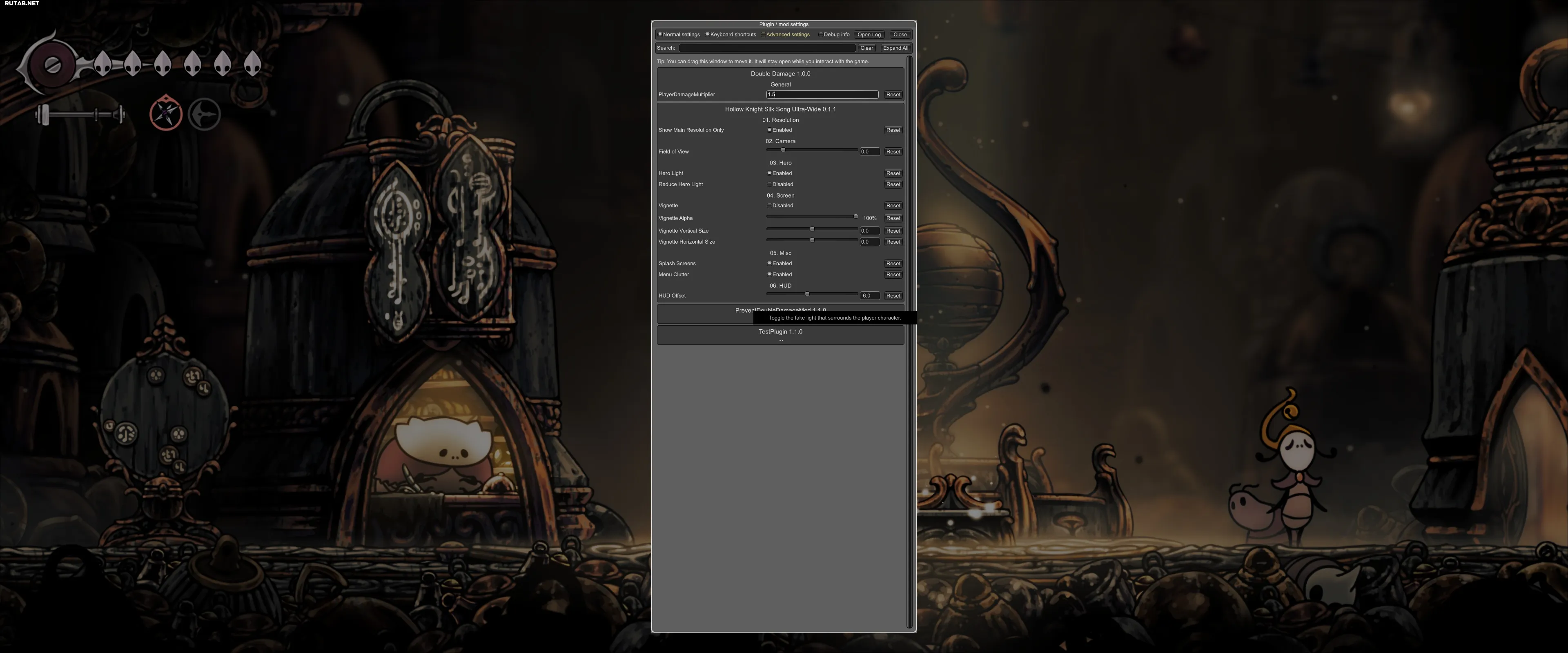
Task: Reset the Vignette setting
Action: [x=893, y=206]
